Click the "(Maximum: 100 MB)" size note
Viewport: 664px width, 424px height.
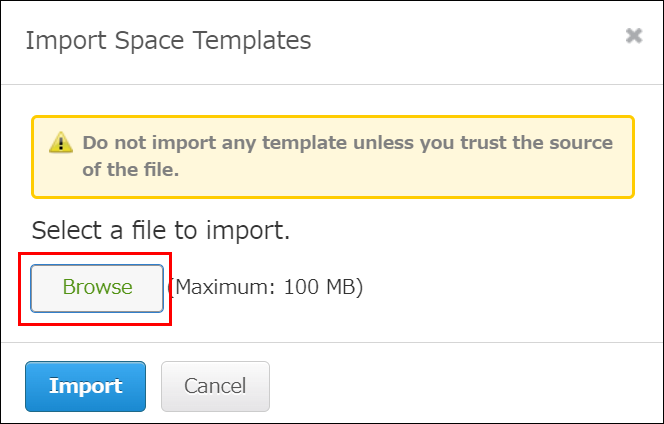[265, 288]
